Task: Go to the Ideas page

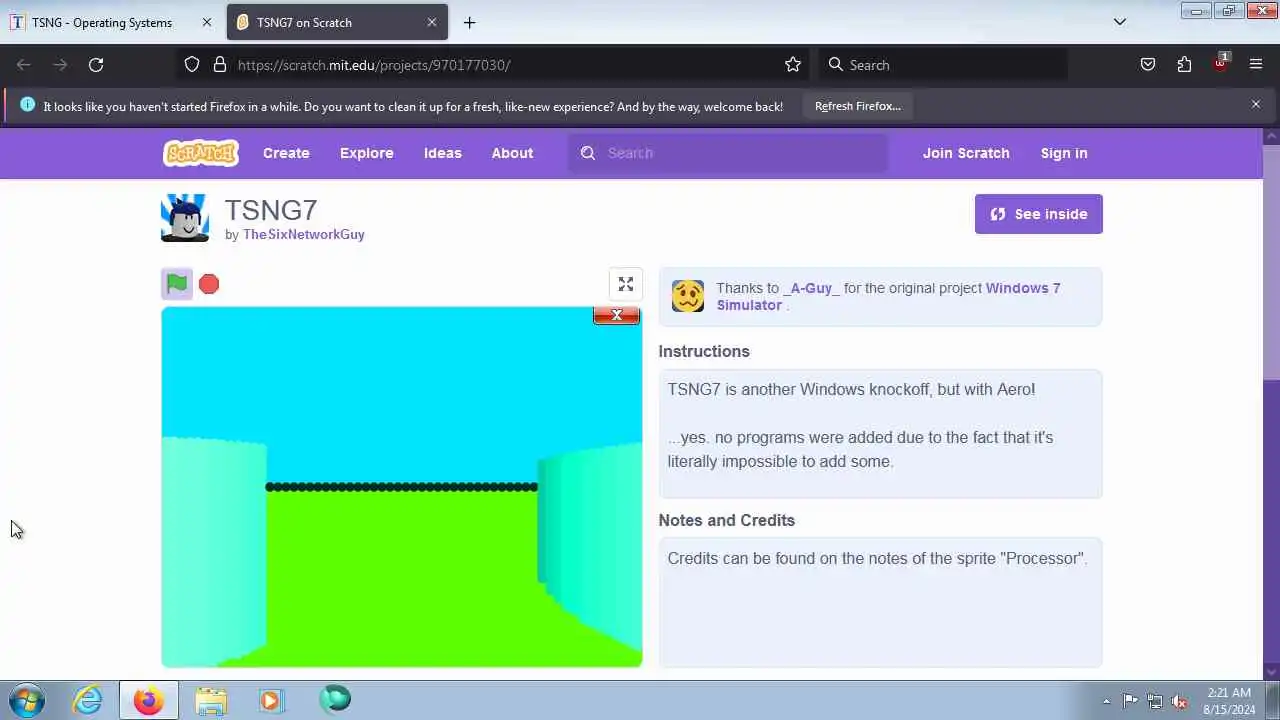Action: pyautogui.click(x=443, y=153)
